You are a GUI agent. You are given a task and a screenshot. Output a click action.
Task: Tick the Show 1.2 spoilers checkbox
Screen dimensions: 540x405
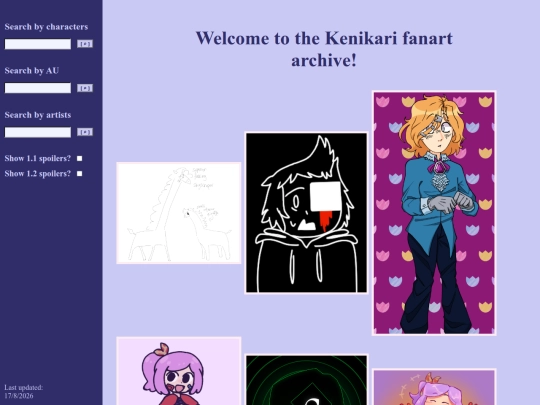pos(80,174)
